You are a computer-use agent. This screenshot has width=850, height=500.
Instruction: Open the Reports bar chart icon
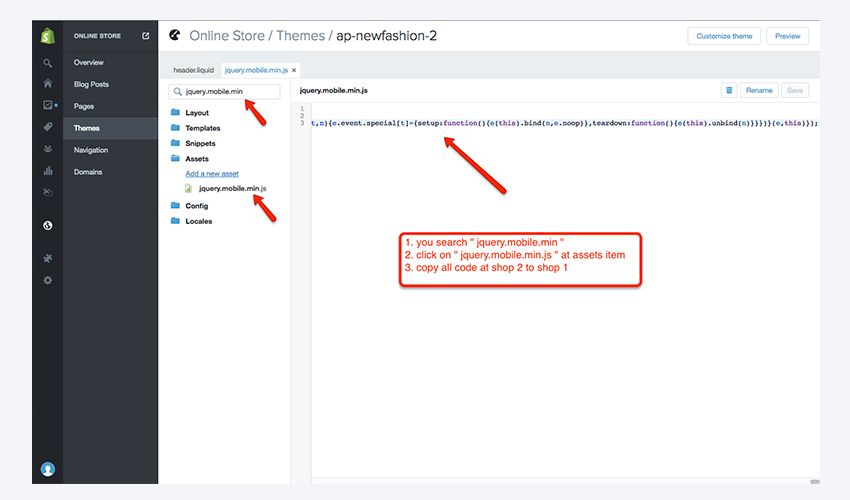[48, 171]
